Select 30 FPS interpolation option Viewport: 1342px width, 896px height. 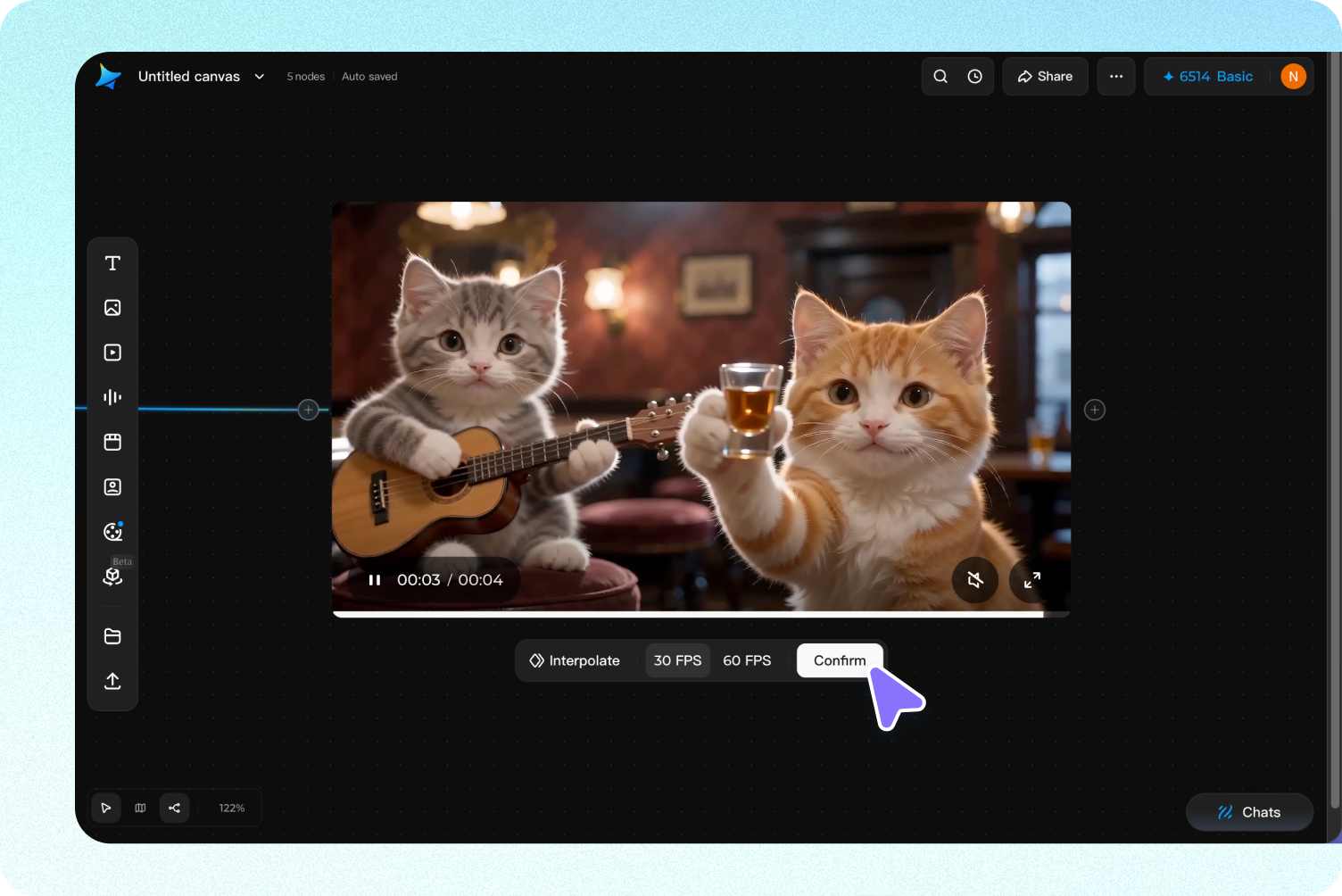(x=678, y=660)
